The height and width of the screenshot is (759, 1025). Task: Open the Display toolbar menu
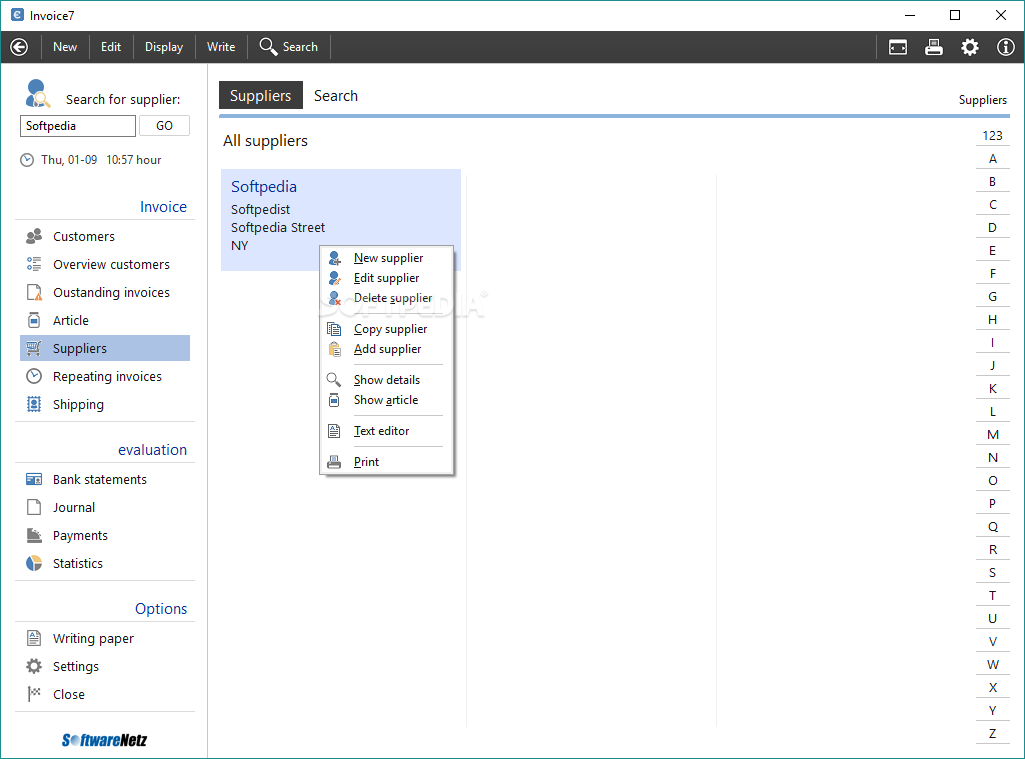tap(163, 47)
